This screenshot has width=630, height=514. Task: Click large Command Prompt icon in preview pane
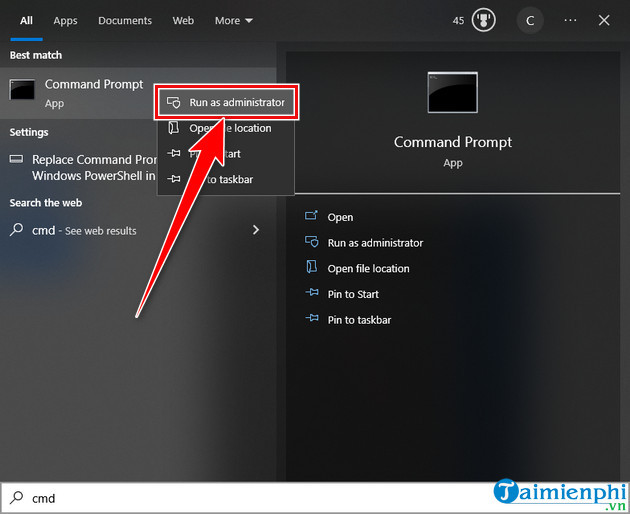[x=453, y=92]
